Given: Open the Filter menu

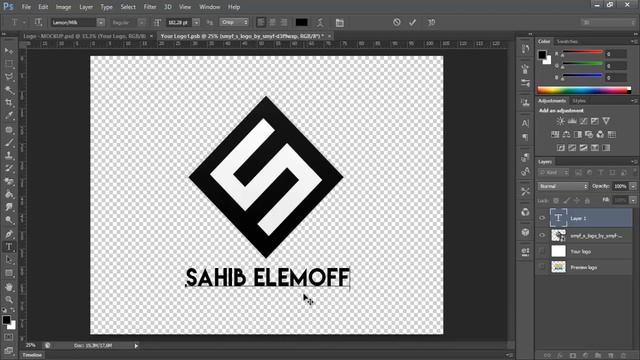Looking at the screenshot, I should coord(150,7).
